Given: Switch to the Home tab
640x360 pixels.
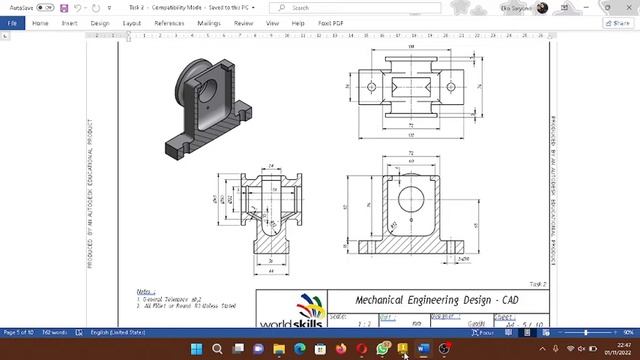Looking at the screenshot, I should click(x=40, y=23).
